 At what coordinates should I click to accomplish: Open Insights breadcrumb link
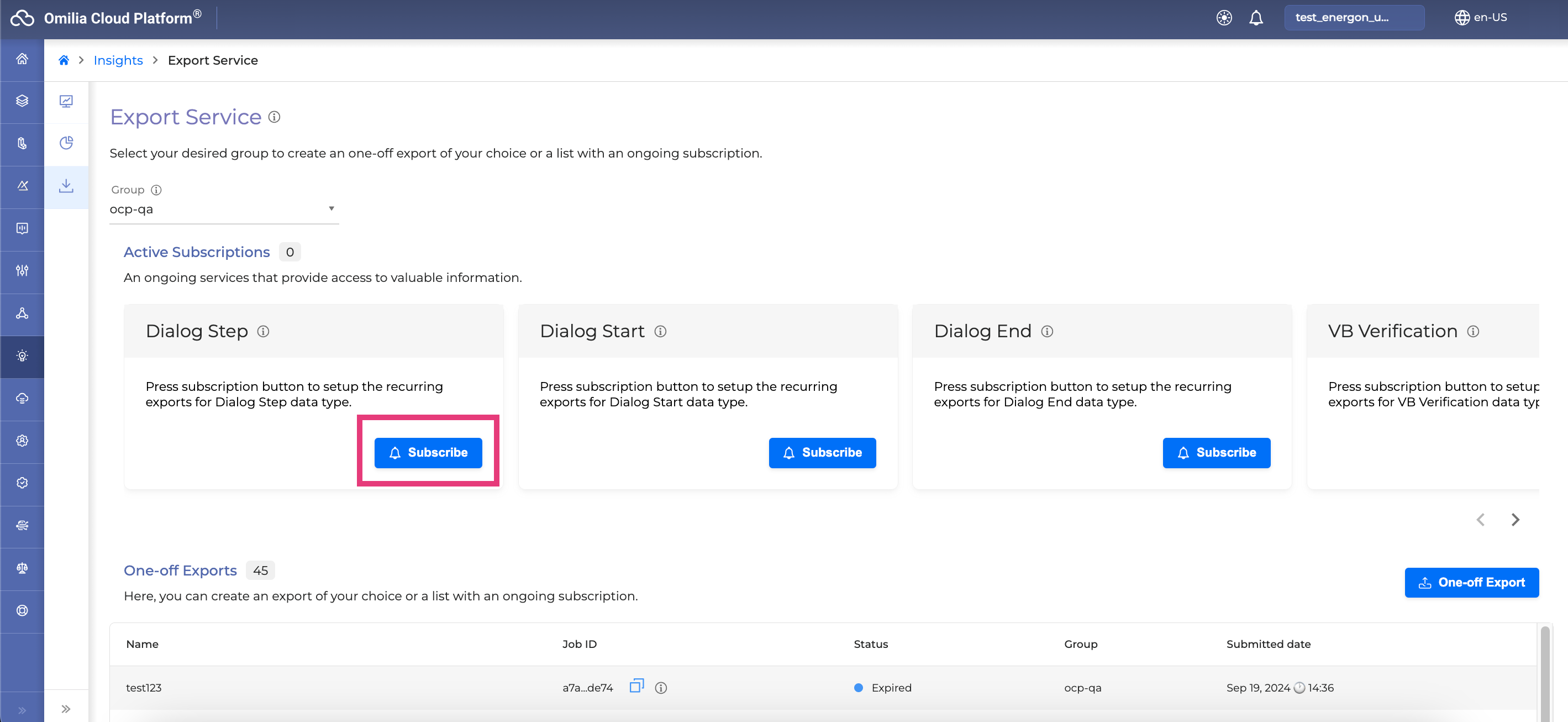[118, 60]
